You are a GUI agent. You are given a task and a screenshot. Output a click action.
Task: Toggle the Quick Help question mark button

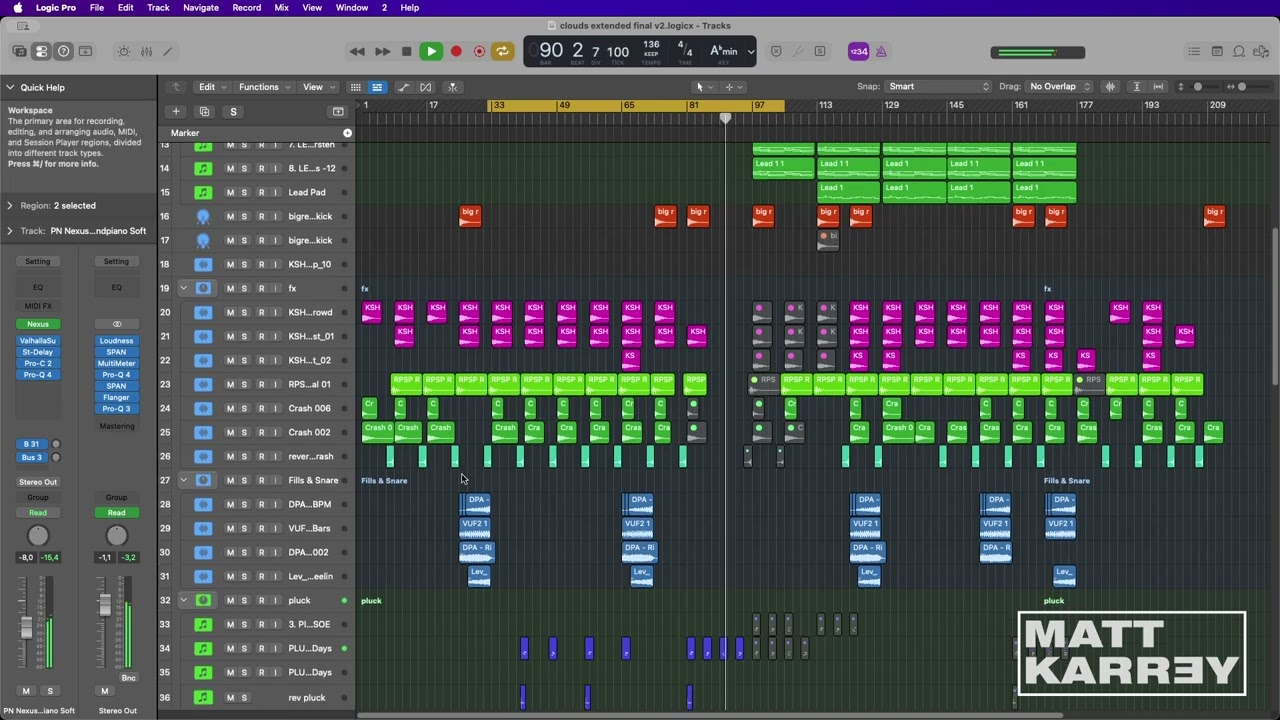[x=63, y=51]
